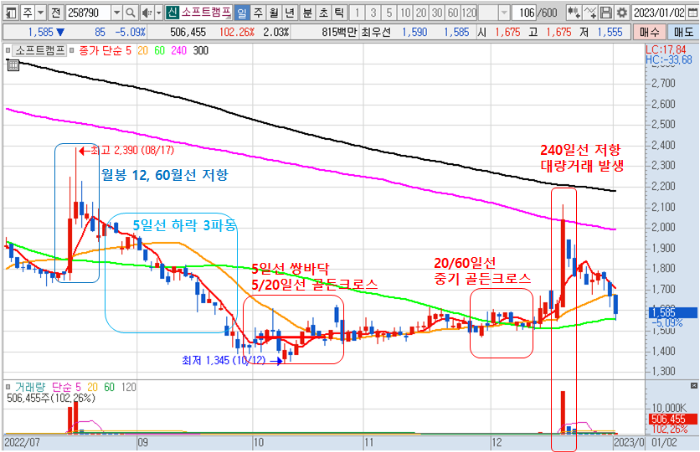This screenshot has width=700, height=452.
Task: Open the calendar date picker icon
Action: point(692,13)
